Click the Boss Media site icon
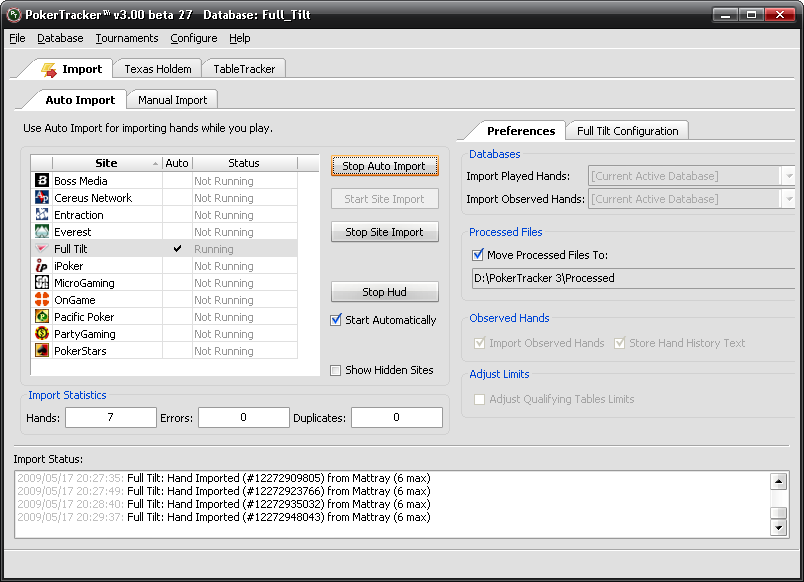 point(42,181)
